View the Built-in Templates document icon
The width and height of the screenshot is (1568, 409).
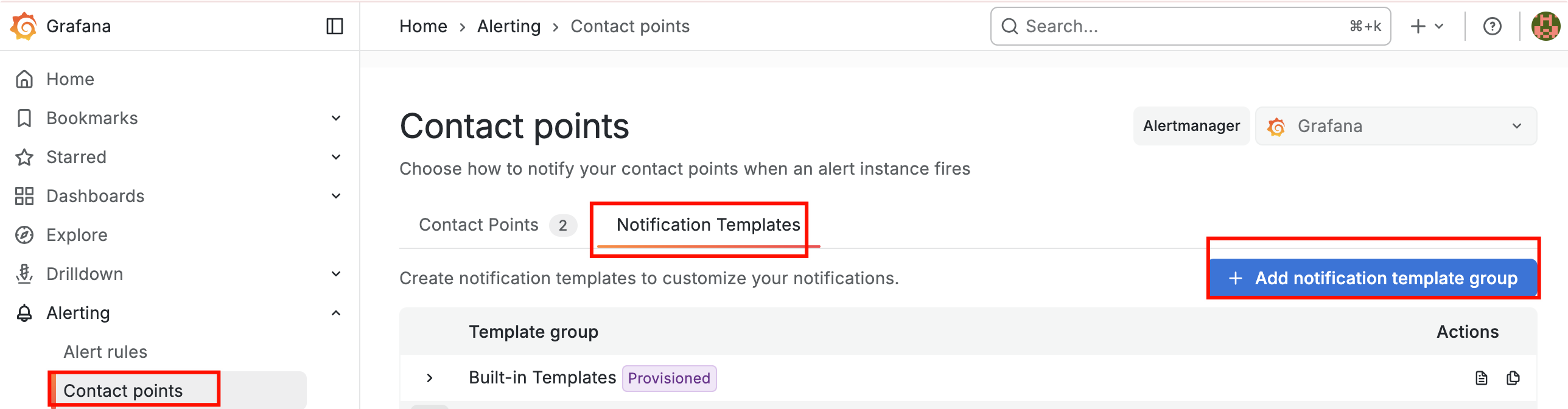pos(1481,378)
